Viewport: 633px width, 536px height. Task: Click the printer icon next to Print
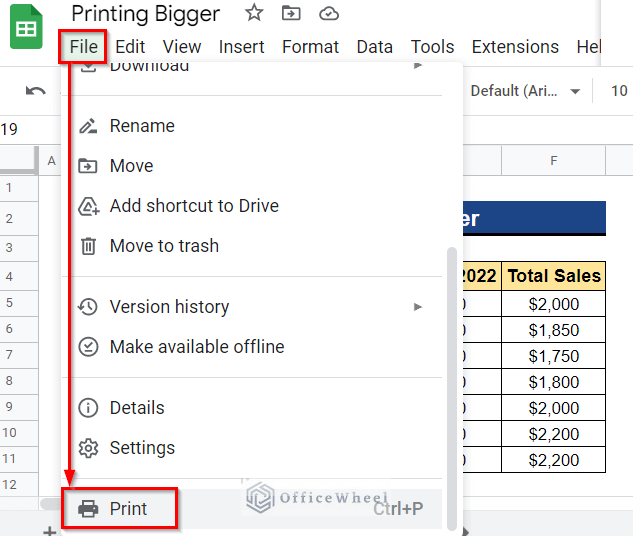coord(89,509)
